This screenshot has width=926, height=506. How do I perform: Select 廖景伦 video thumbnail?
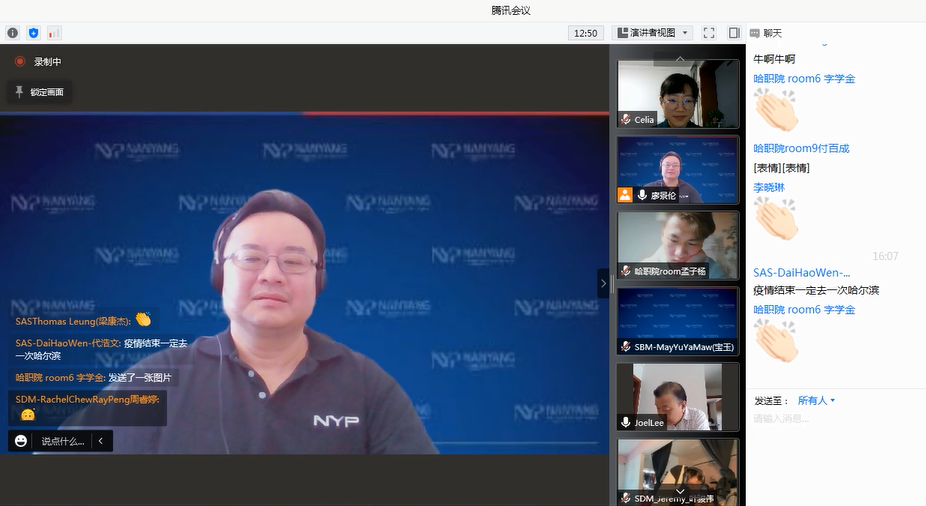point(678,170)
